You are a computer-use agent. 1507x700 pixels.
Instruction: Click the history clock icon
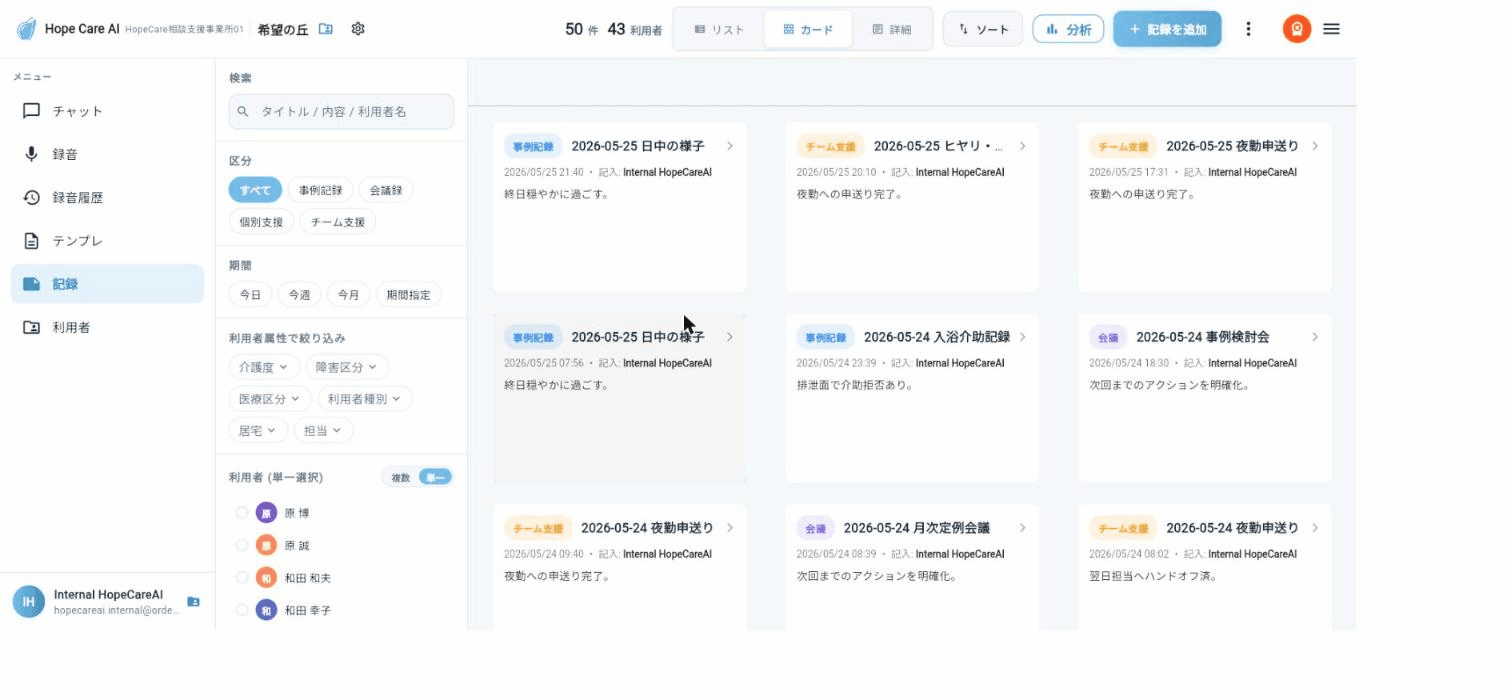pyautogui.click(x=32, y=197)
